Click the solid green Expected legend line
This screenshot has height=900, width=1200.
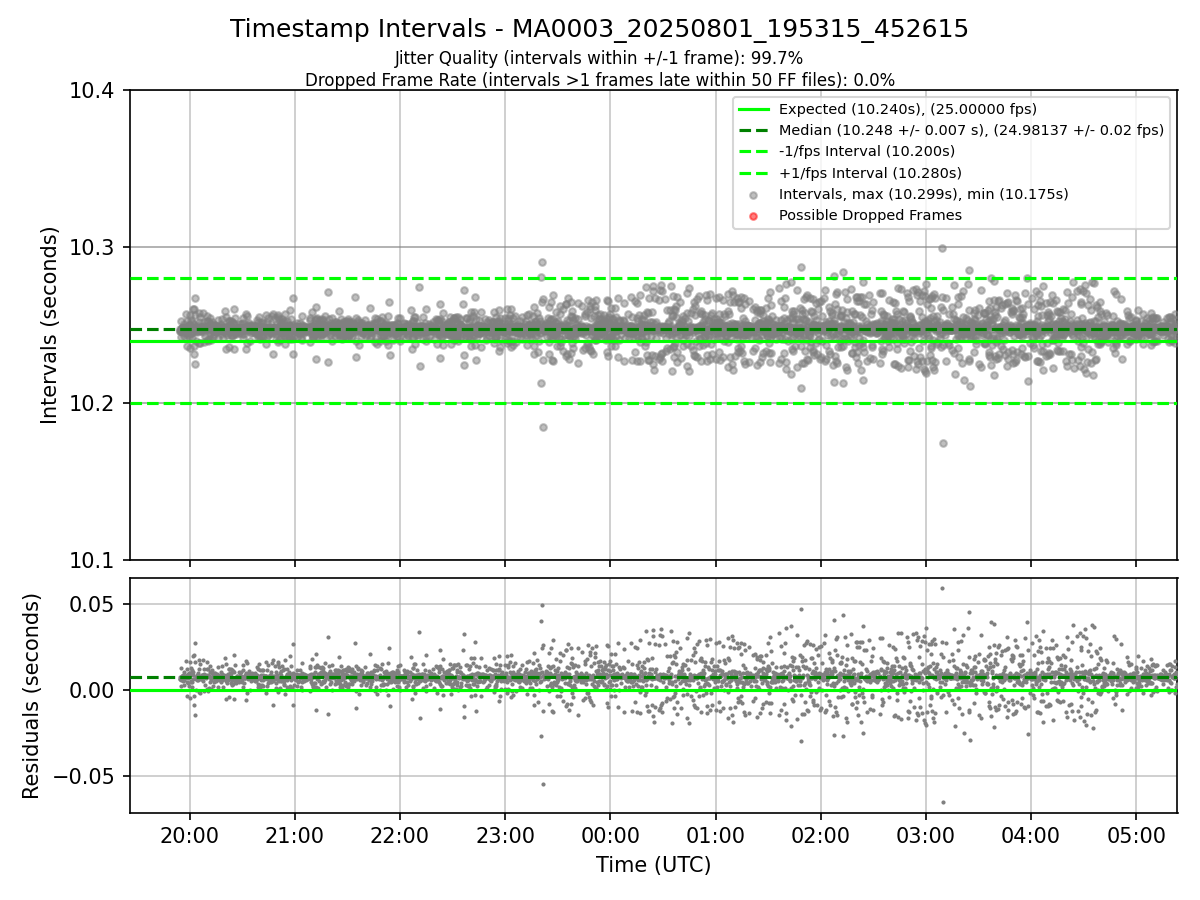[x=754, y=109]
